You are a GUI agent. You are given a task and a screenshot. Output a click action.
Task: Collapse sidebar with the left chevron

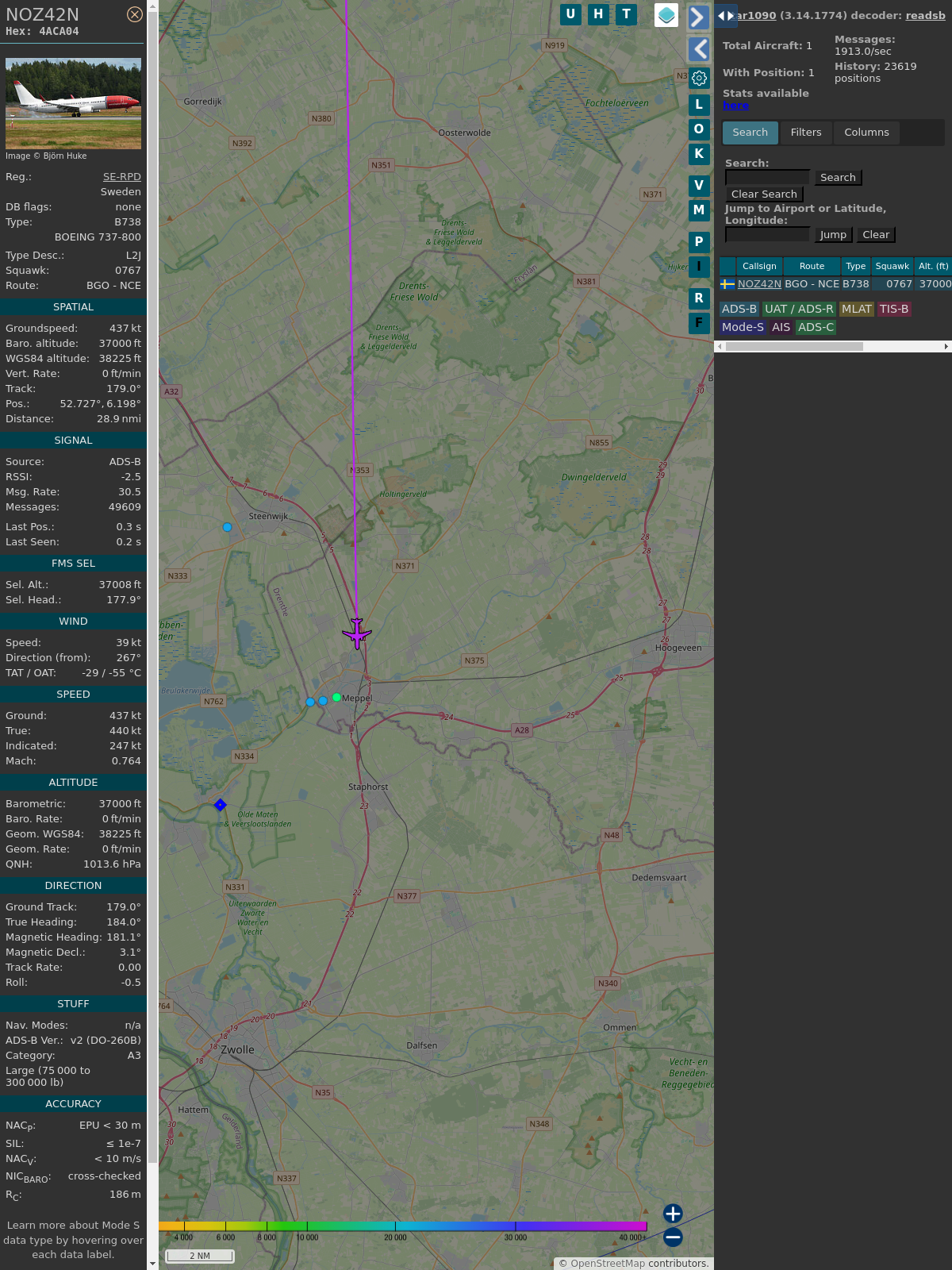tap(698, 49)
